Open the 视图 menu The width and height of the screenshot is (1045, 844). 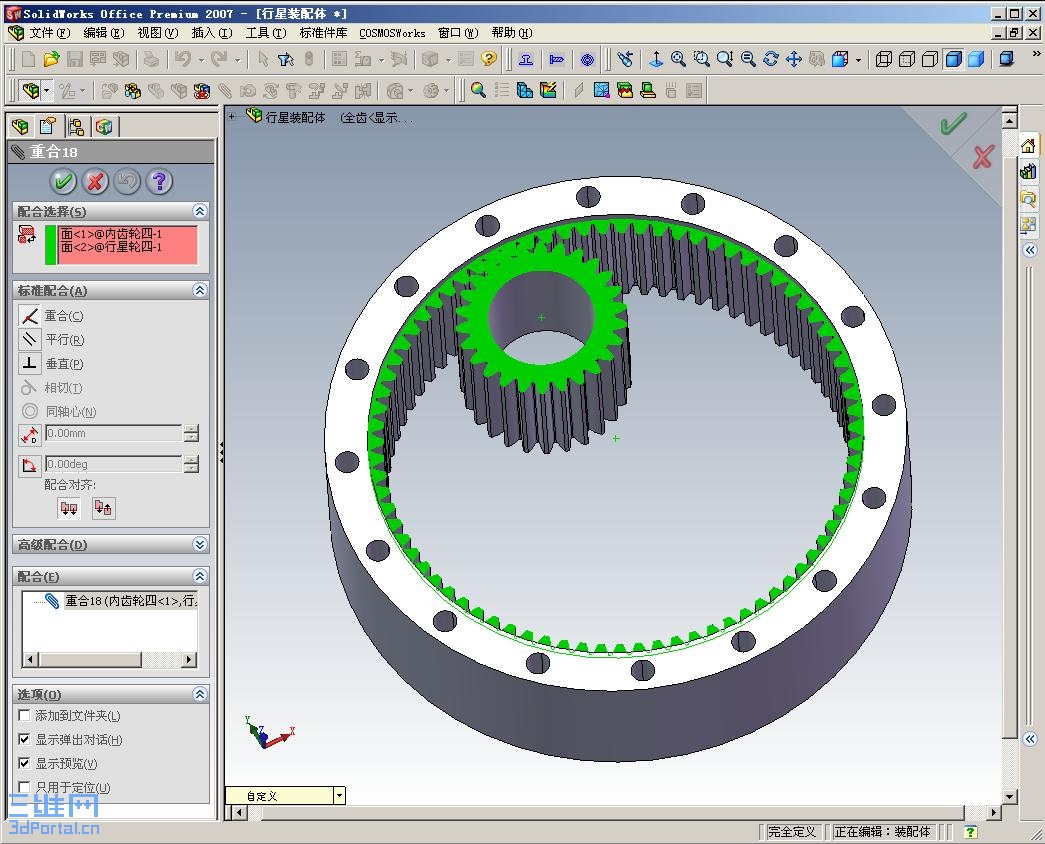coord(157,33)
